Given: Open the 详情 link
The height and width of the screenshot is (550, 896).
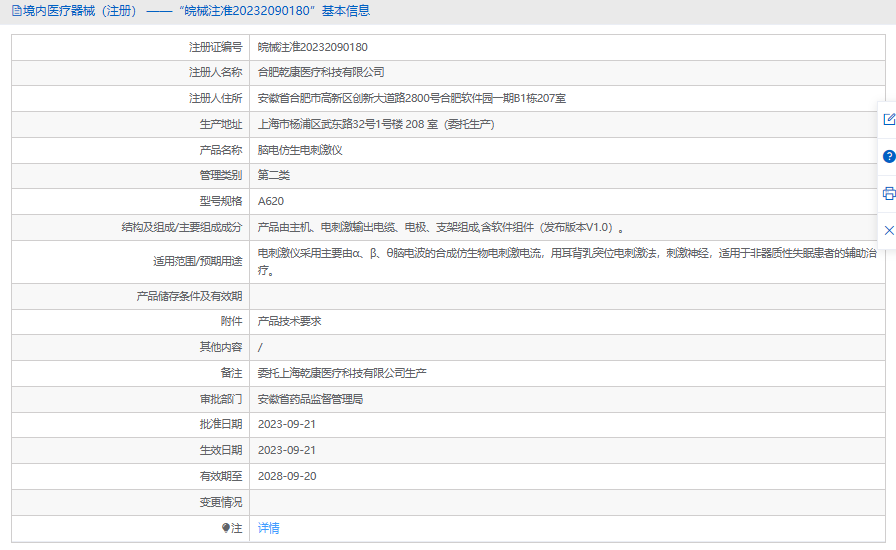Looking at the screenshot, I should pos(269,528).
